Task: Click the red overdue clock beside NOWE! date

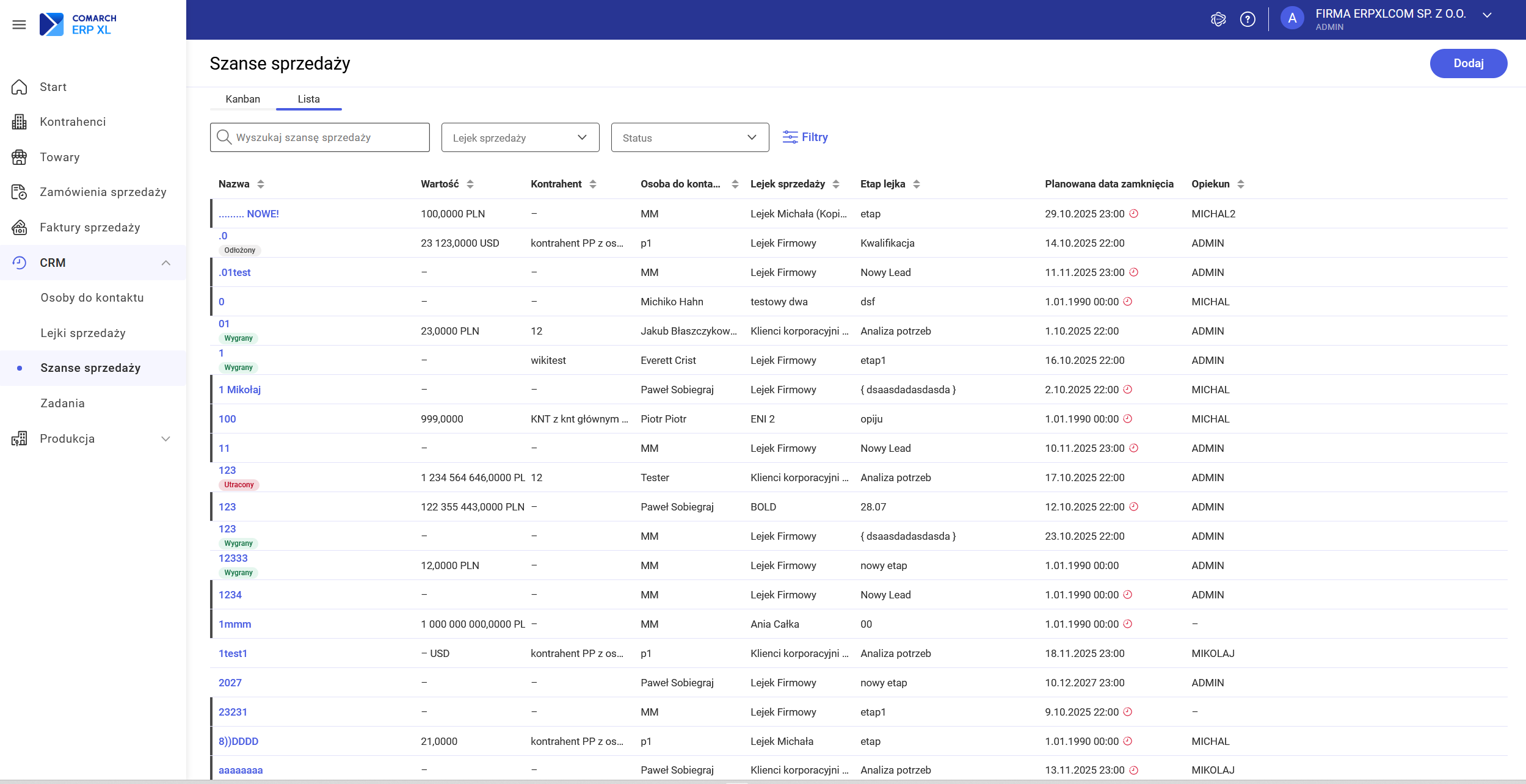Action: pyautogui.click(x=1133, y=214)
